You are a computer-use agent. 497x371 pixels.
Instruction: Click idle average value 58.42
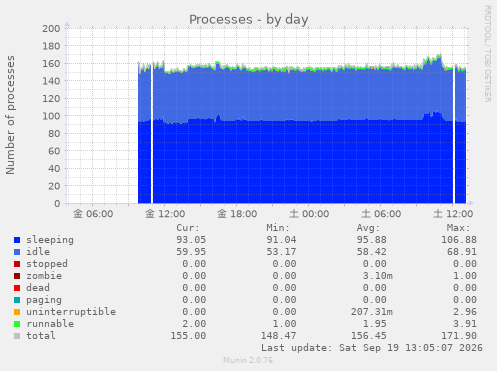point(371,252)
